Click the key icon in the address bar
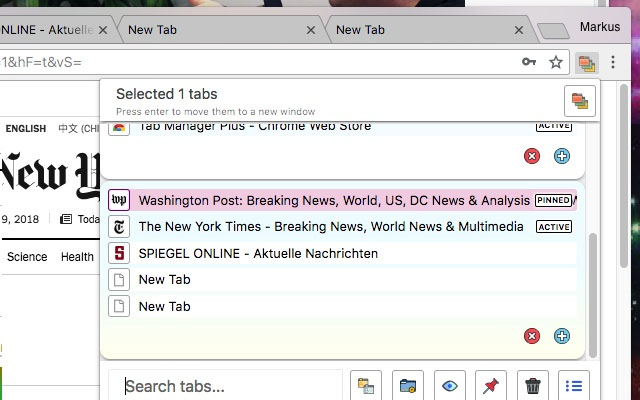This screenshot has width=640, height=400. [x=529, y=63]
